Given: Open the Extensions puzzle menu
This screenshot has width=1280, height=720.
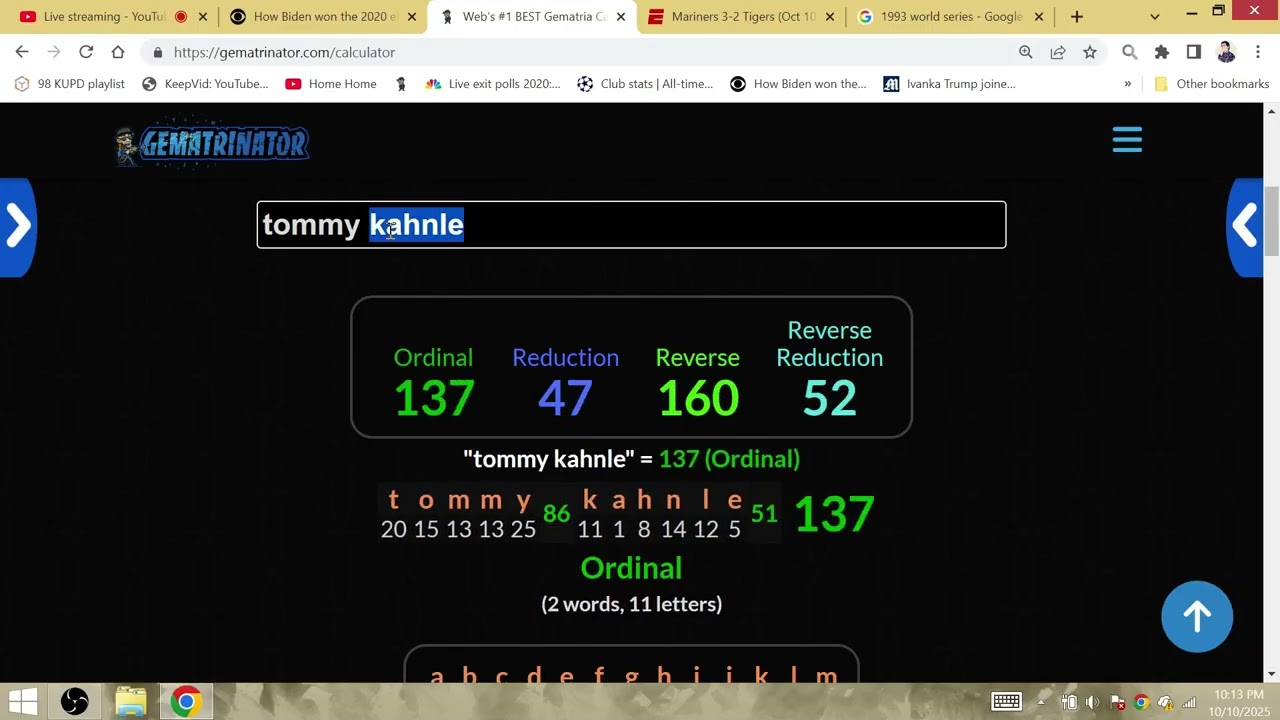Looking at the screenshot, I should (1162, 52).
